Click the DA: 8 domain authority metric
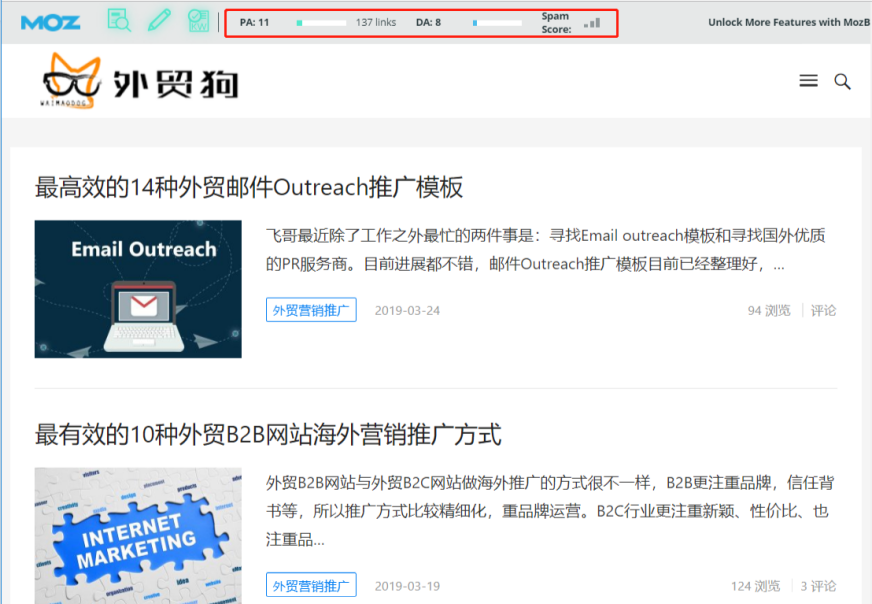This screenshot has width=872, height=604. 428,22
